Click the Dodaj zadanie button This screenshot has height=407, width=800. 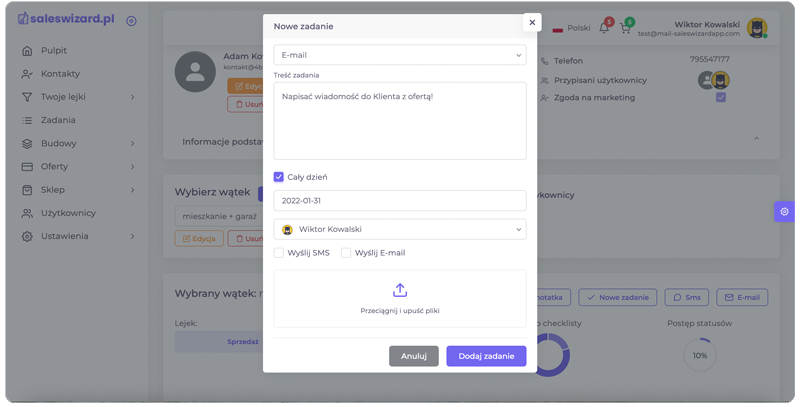pos(486,356)
